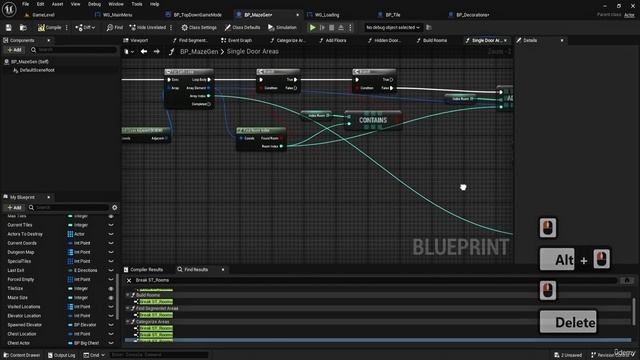
Task: Click the stop simulation button
Action: coord(331,28)
